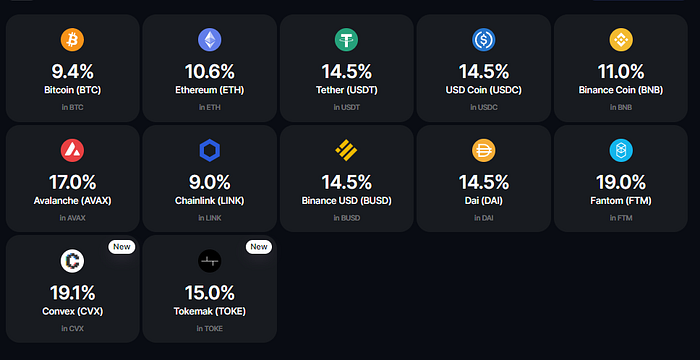Choose the blue USD Coin icon
700x360 pixels.
point(483,40)
